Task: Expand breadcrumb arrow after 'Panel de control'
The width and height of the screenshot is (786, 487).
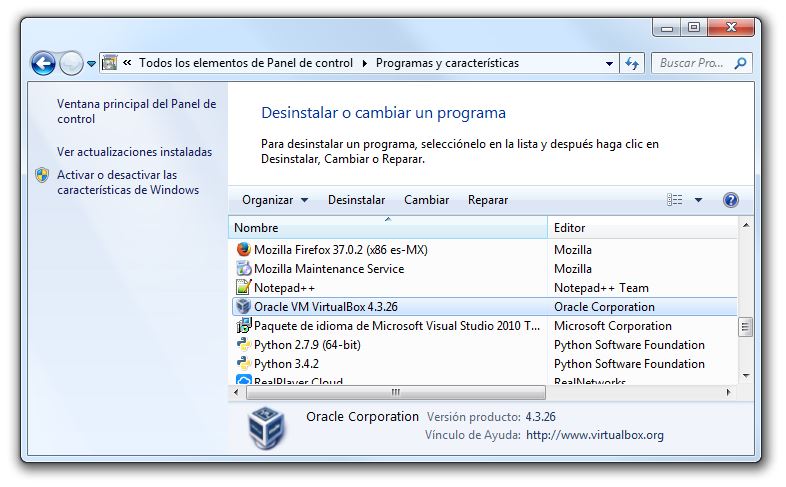Action: point(364,63)
